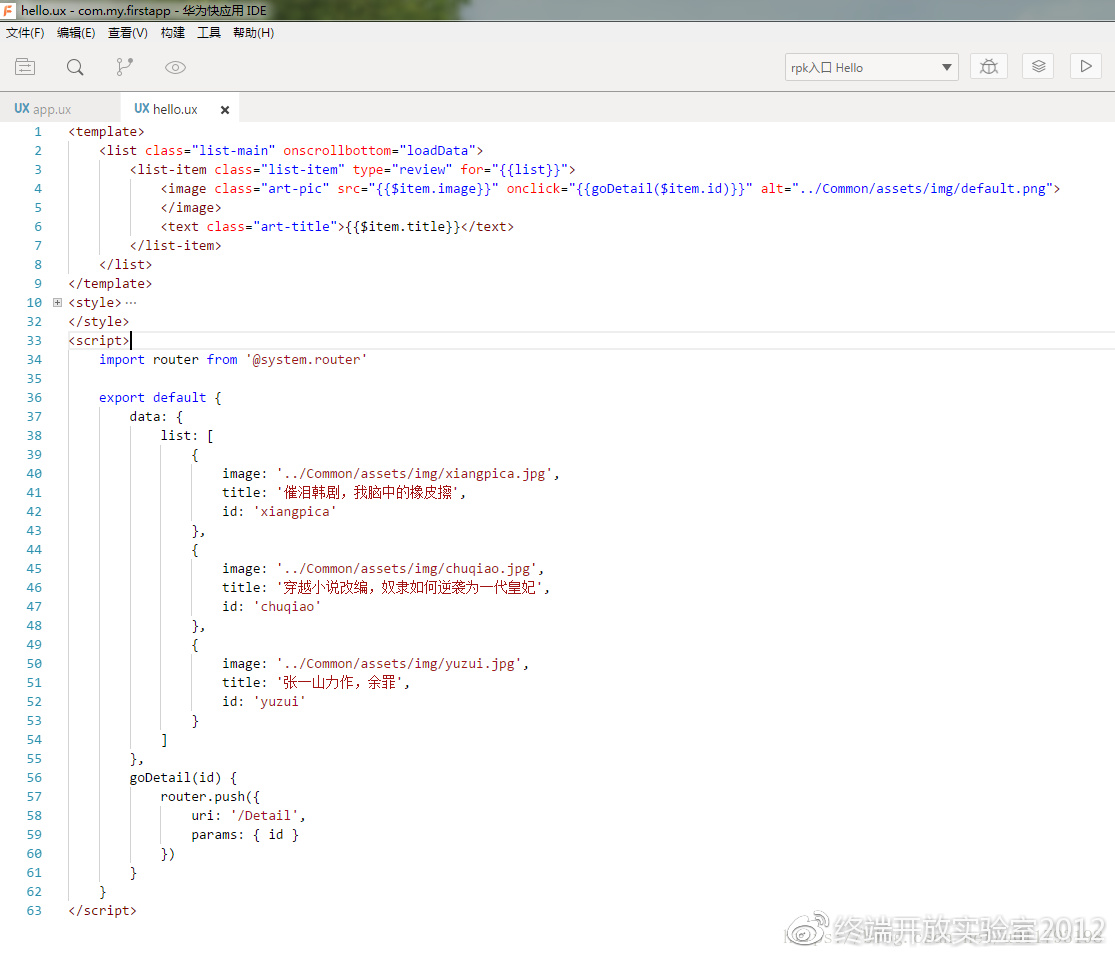
Task: Open the 工具 menu
Action: click(209, 33)
